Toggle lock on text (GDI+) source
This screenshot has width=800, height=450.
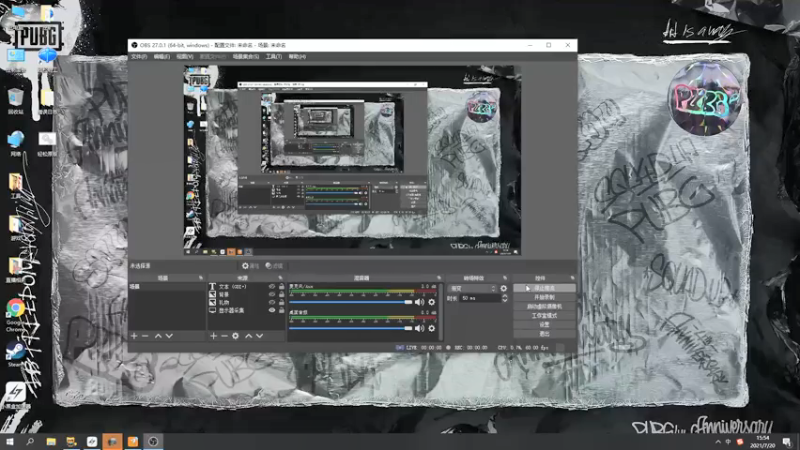(x=281, y=287)
